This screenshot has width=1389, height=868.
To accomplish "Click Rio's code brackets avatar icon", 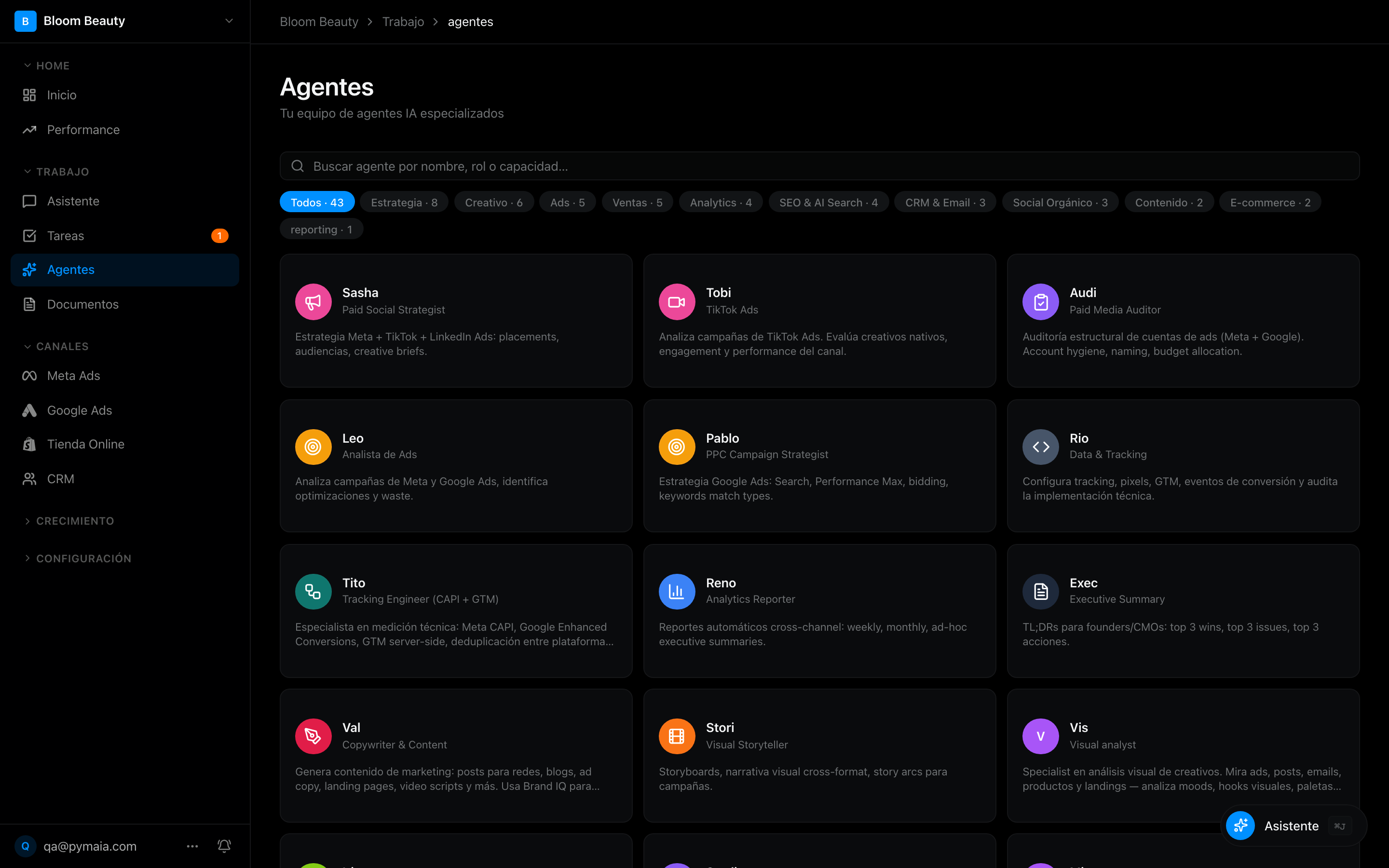I will 1041,447.
